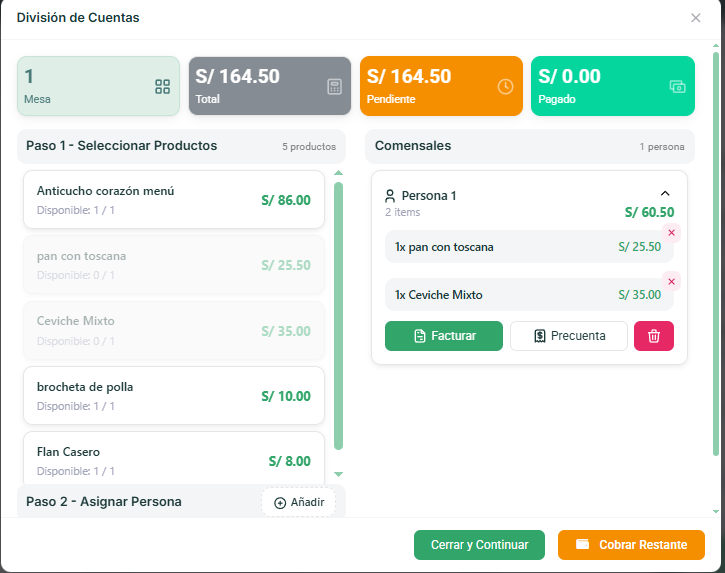Click dialog scrollbar down arrow
725x573 pixels.
716,511
